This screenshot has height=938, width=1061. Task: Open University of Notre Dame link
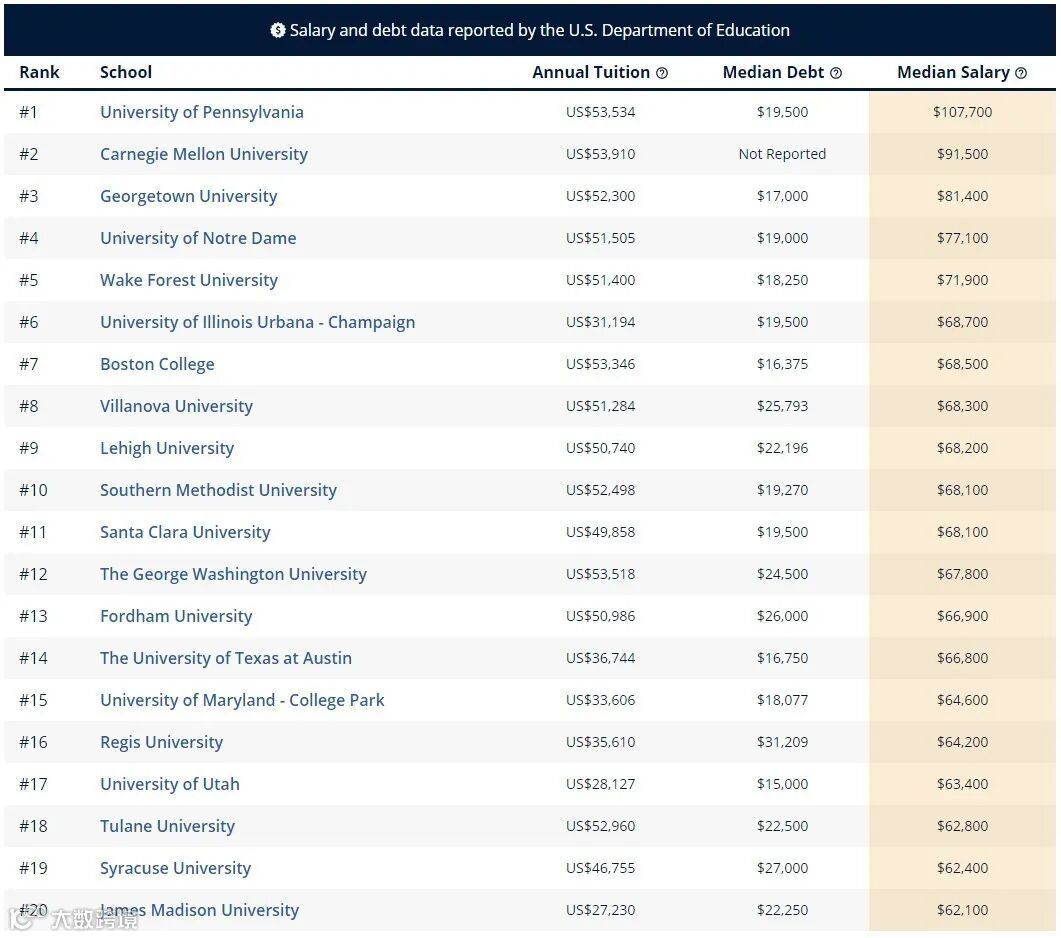coord(198,238)
